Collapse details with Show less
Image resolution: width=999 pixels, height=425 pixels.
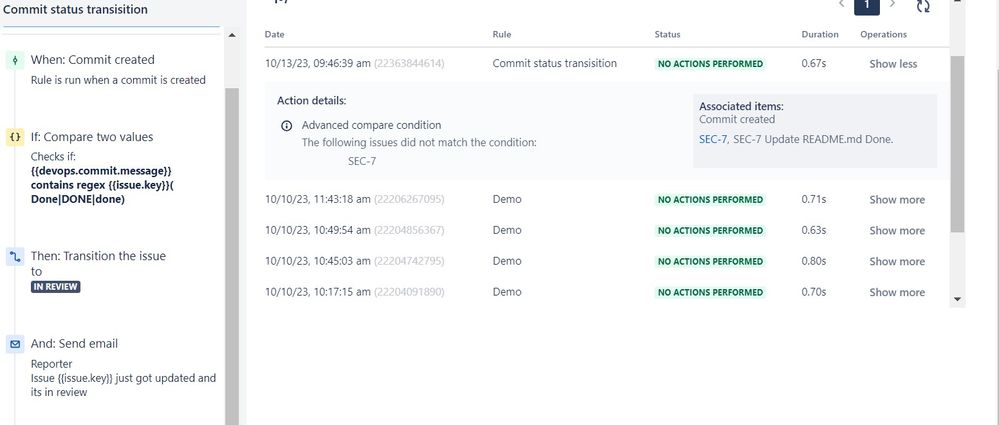893,64
